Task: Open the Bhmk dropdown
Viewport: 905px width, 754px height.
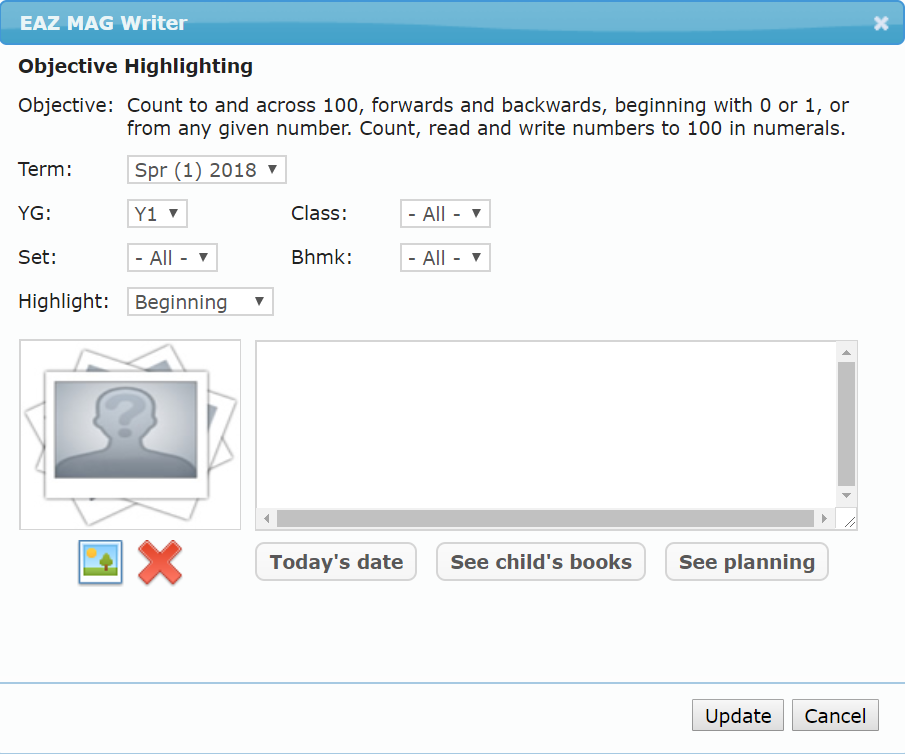Action: (445, 258)
